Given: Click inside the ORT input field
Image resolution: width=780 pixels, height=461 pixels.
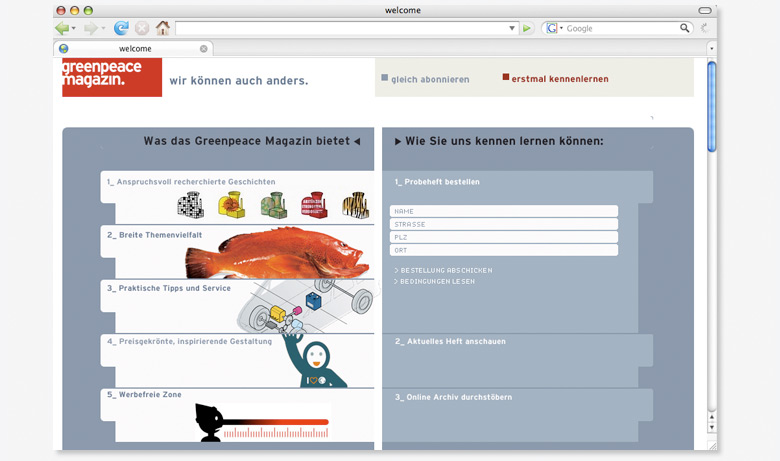Looking at the screenshot, I should click(504, 250).
